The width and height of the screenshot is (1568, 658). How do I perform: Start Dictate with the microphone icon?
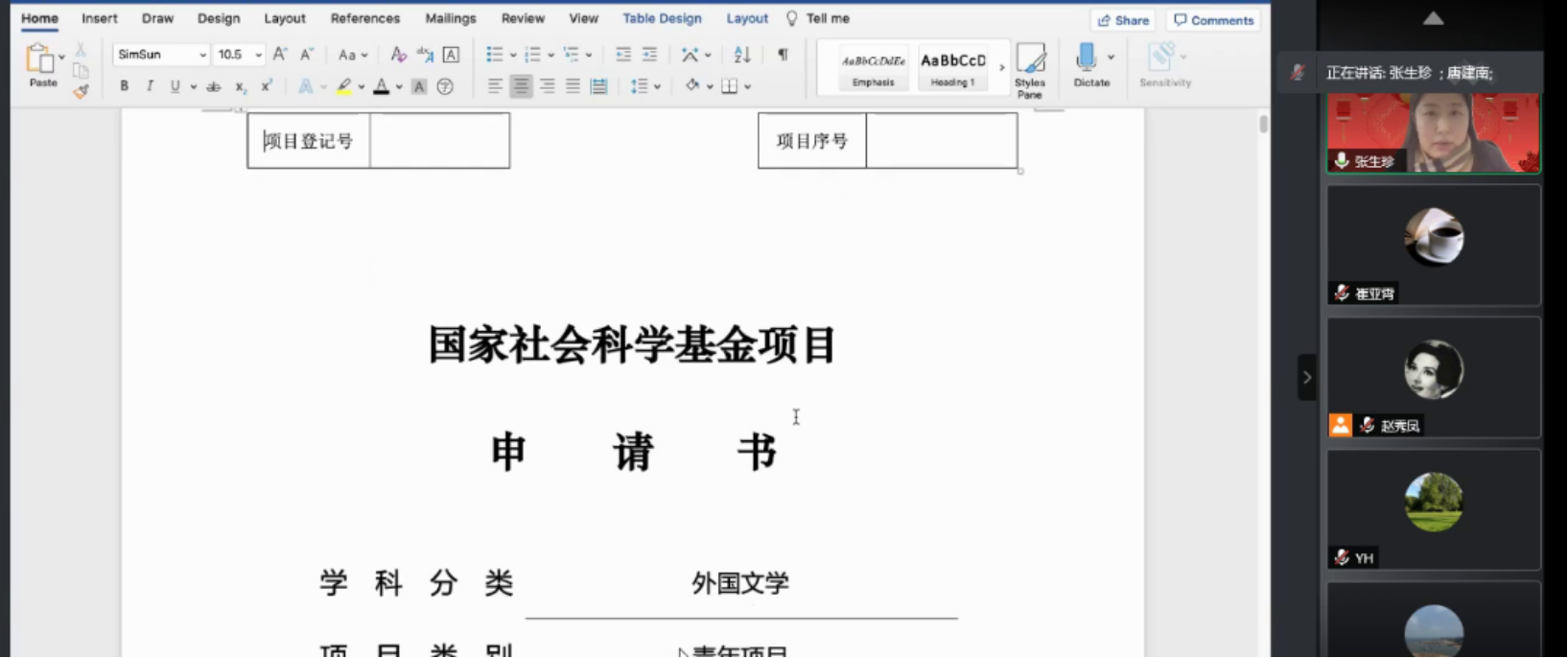[x=1086, y=59]
